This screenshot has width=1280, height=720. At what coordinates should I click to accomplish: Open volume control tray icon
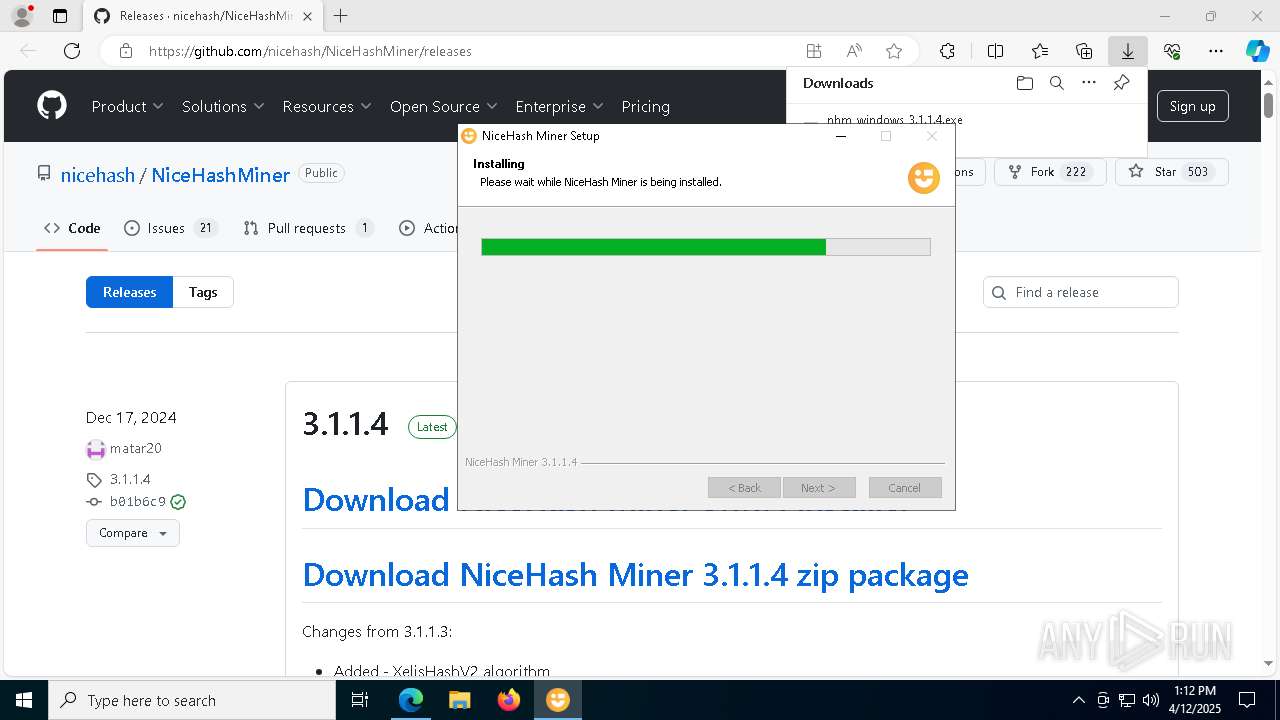pyautogui.click(x=1150, y=700)
